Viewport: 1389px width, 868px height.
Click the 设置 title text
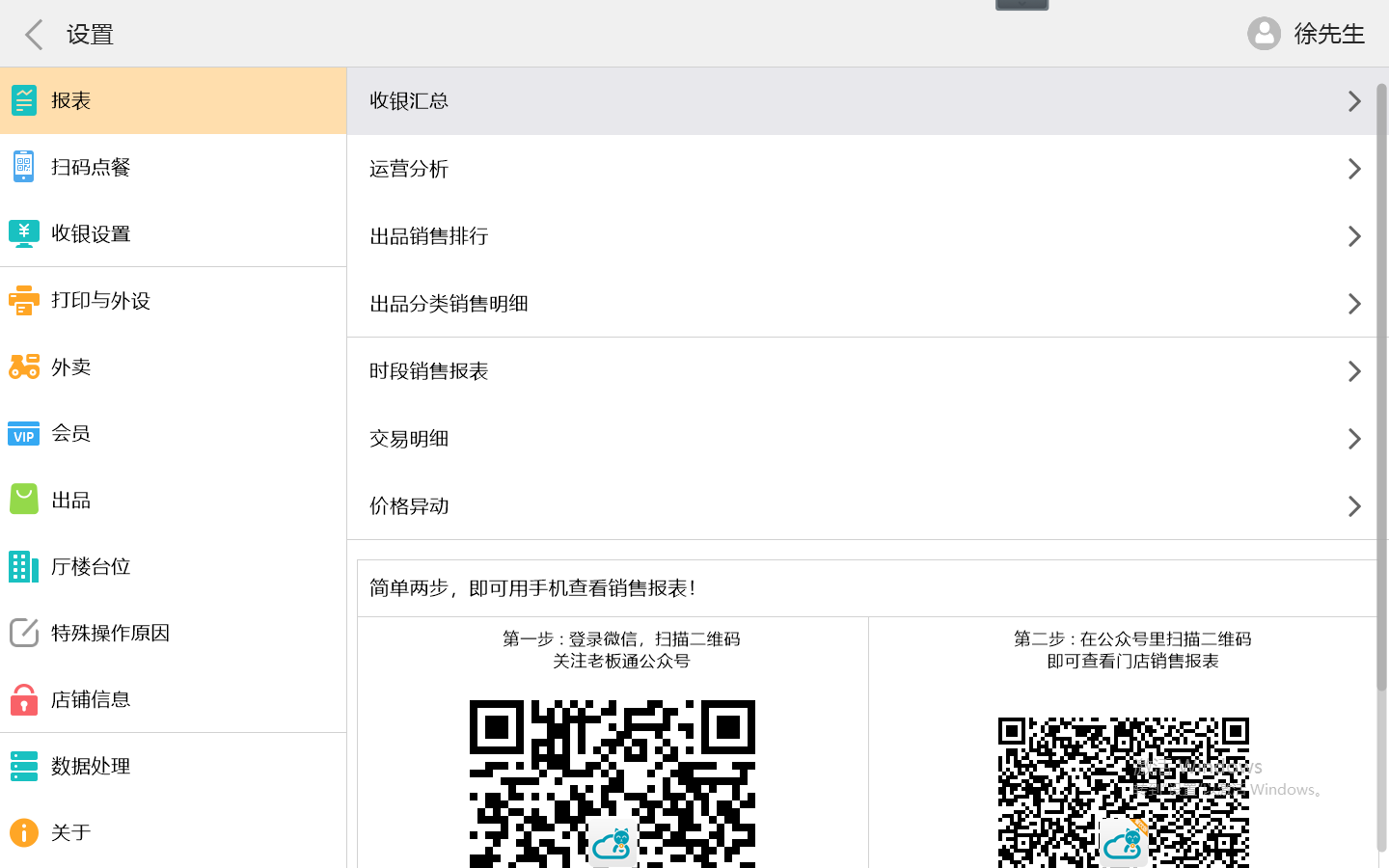pos(90,35)
